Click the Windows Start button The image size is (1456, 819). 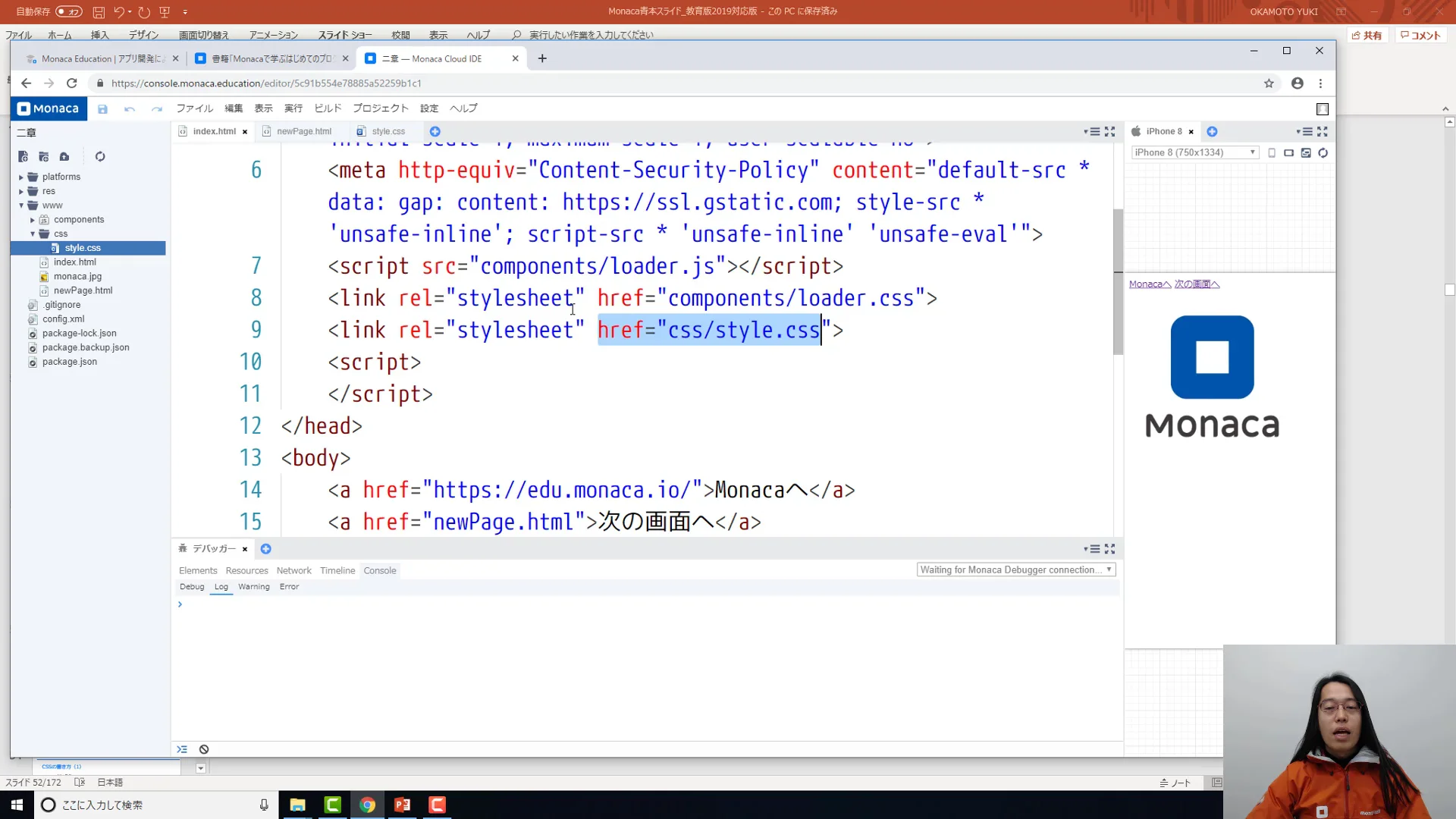tap(17, 805)
